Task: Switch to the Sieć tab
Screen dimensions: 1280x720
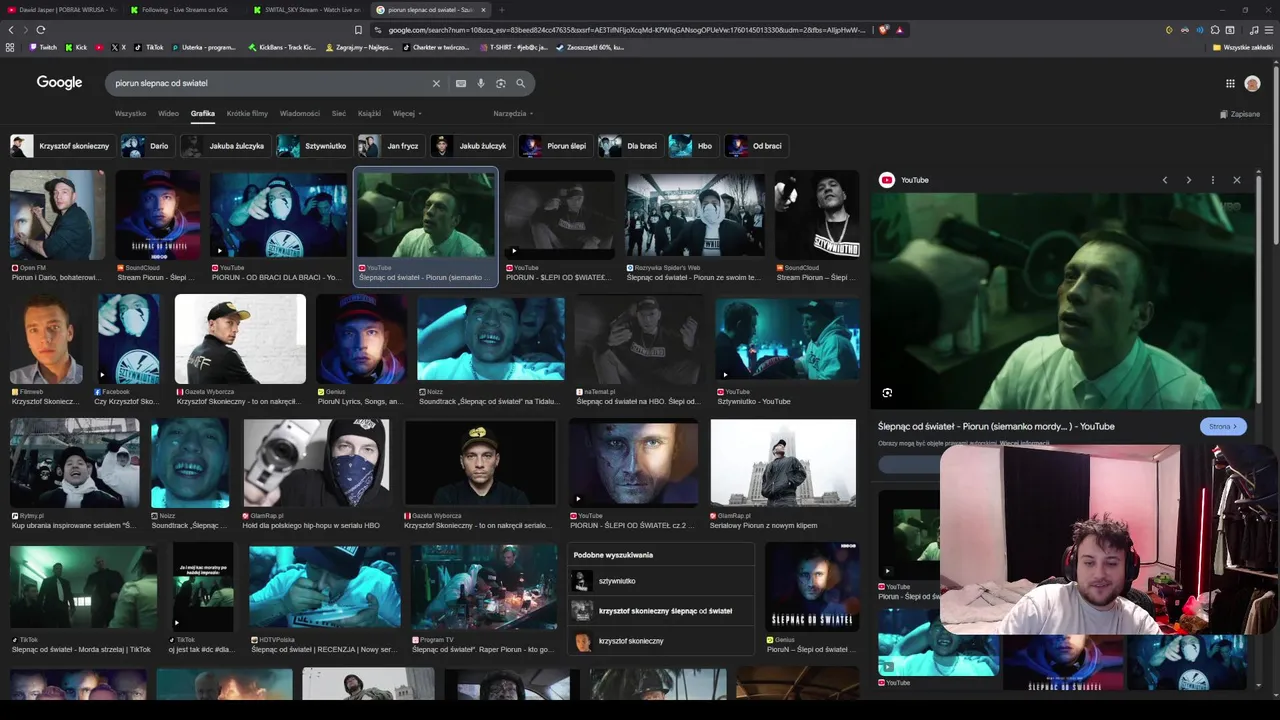Action: [x=339, y=113]
